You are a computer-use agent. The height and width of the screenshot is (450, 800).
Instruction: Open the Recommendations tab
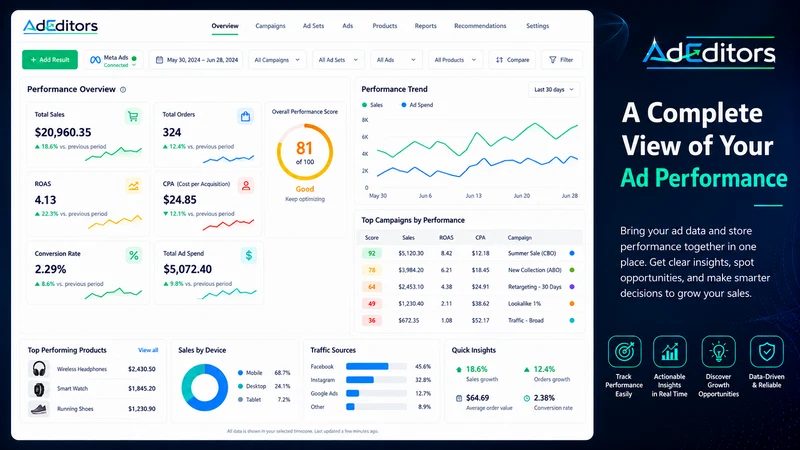[480, 26]
